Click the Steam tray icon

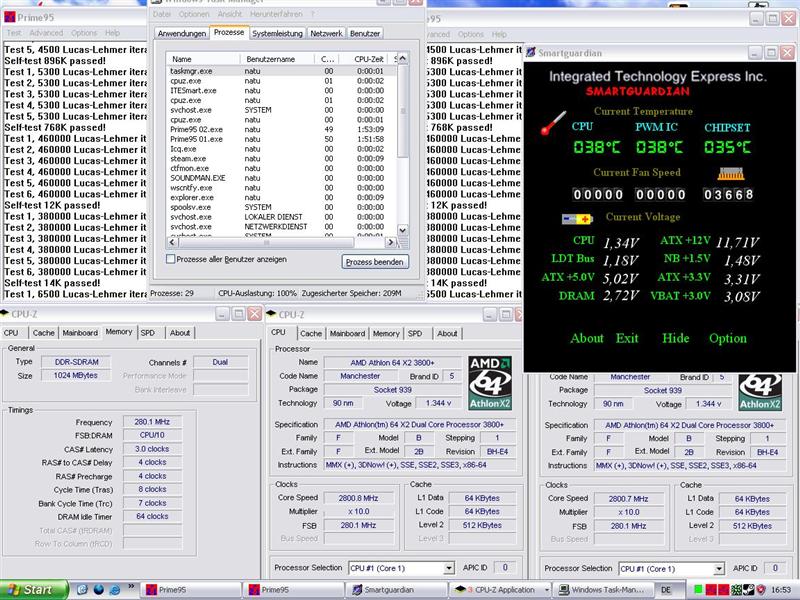(x=748, y=590)
